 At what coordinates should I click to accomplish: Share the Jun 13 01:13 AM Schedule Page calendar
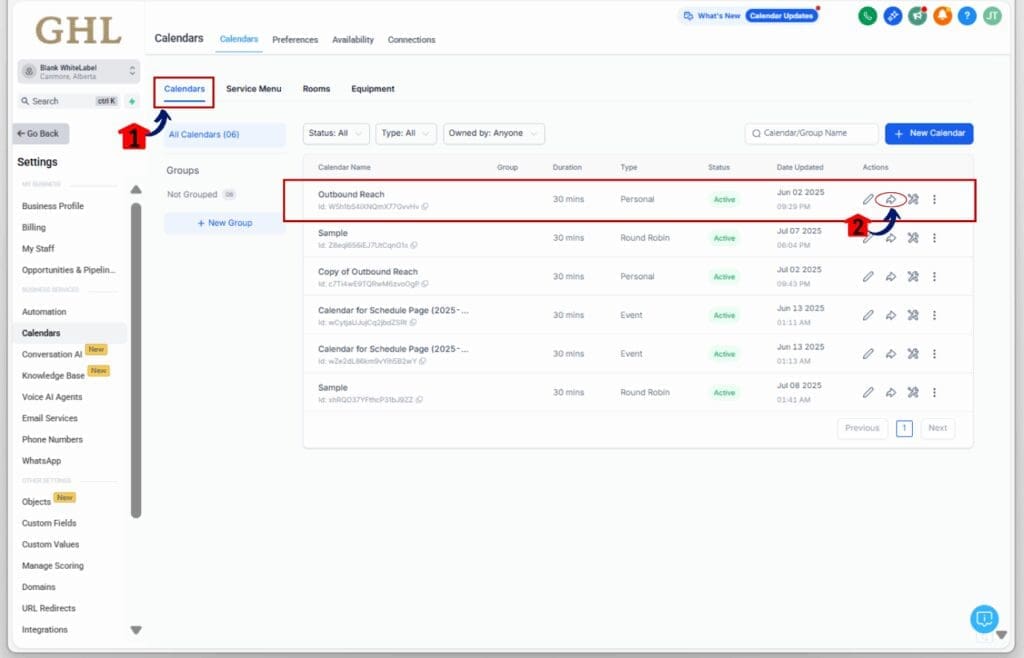891,354
